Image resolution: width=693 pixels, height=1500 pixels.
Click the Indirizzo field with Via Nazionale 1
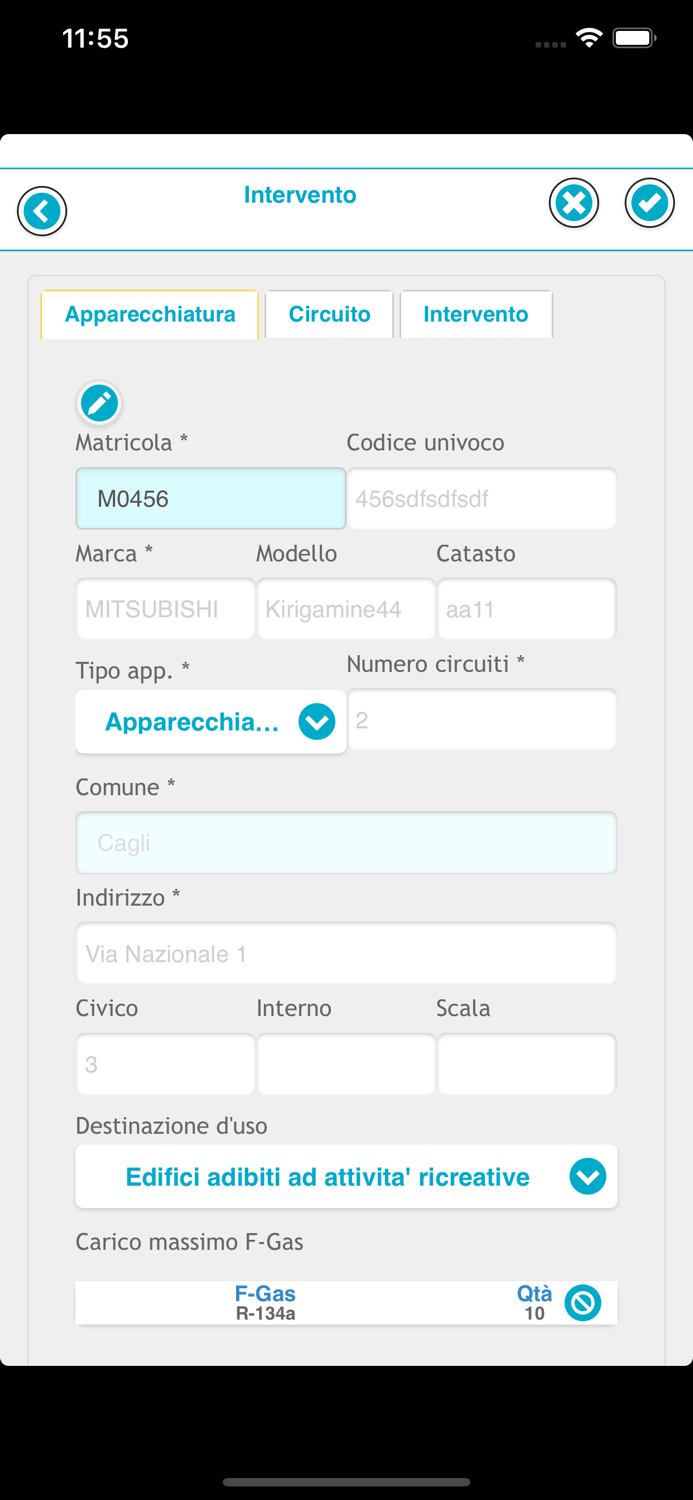(x=346, y=953)
